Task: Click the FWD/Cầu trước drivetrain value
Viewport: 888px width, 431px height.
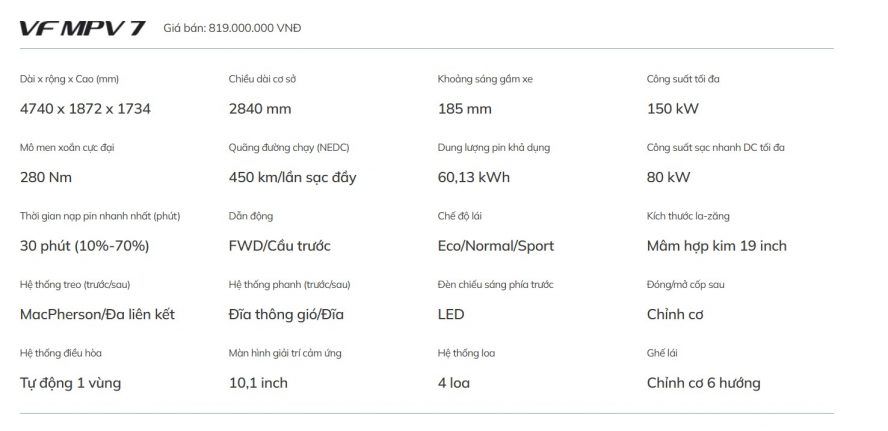Action: 279,246
